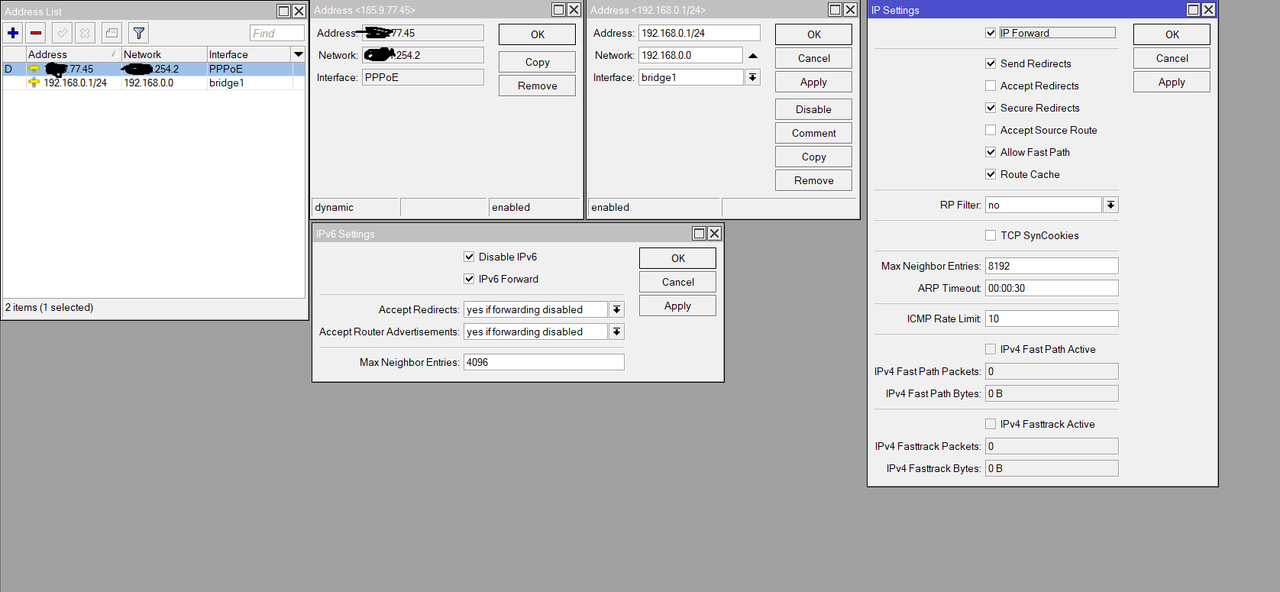
Task: Remove the selected address with the red minus icon
Action: point(36,33)
